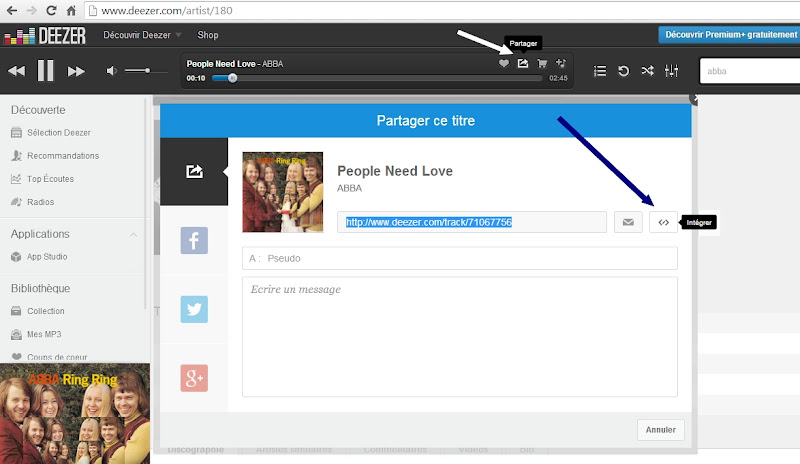Click the People Need Love title in player
Viewport: 800px width, 464px height.
(221, 64)
